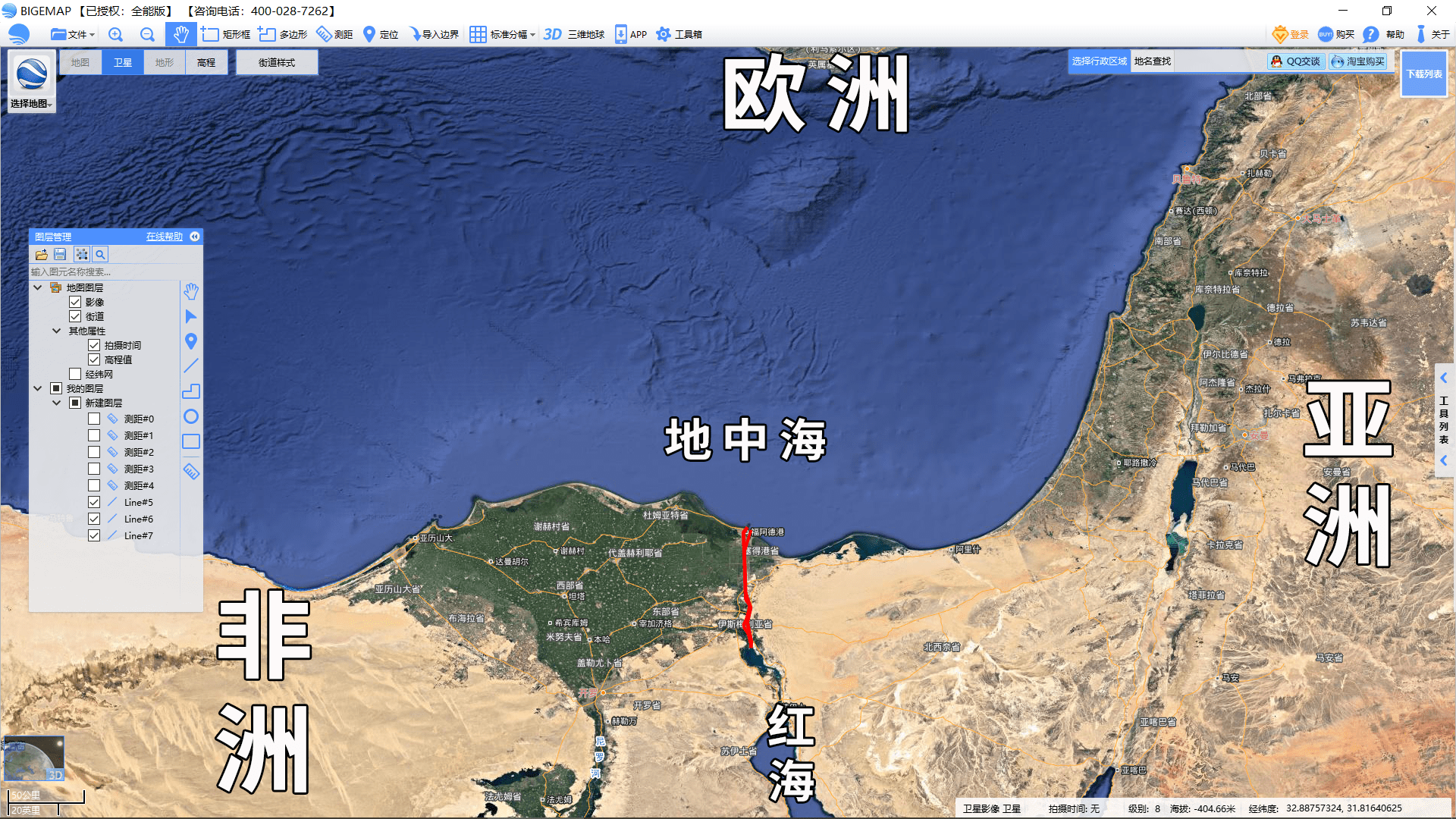Select the placemark pin drawing tool
This screenshot has height=819, width=1456.
(x=191, y=341)
